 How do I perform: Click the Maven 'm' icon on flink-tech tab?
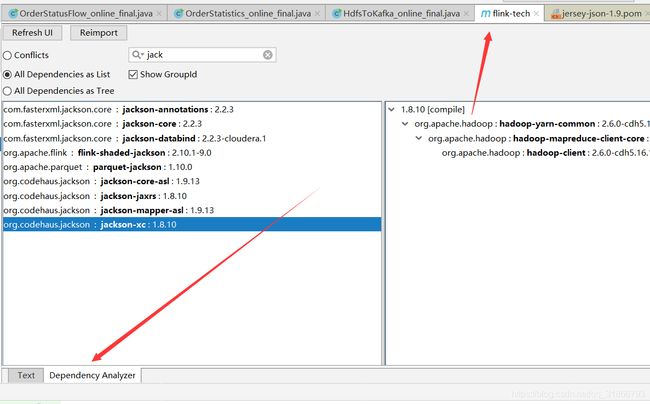coord(485,14)
